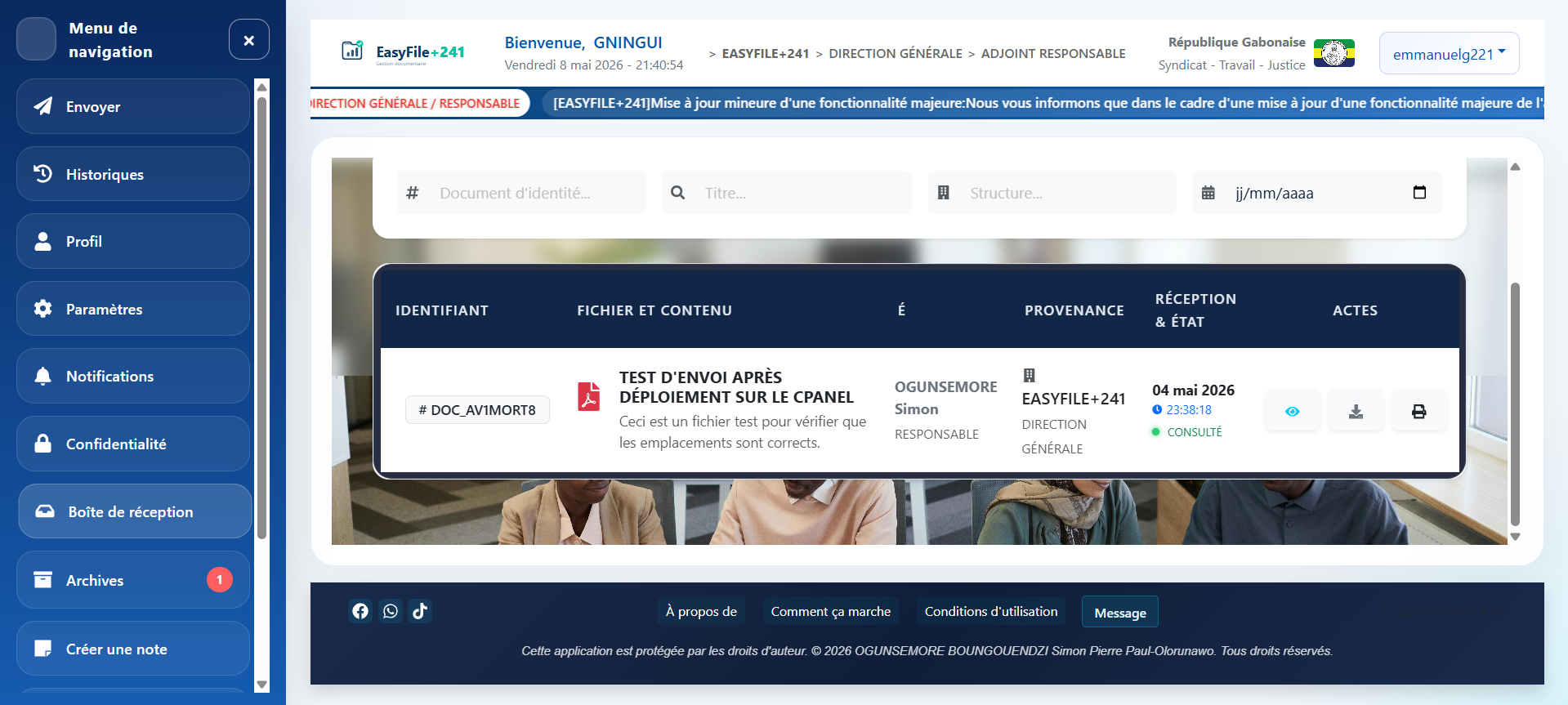Go to Profil page
Viewport: 1568px width, 705px height.
point(133,241)
